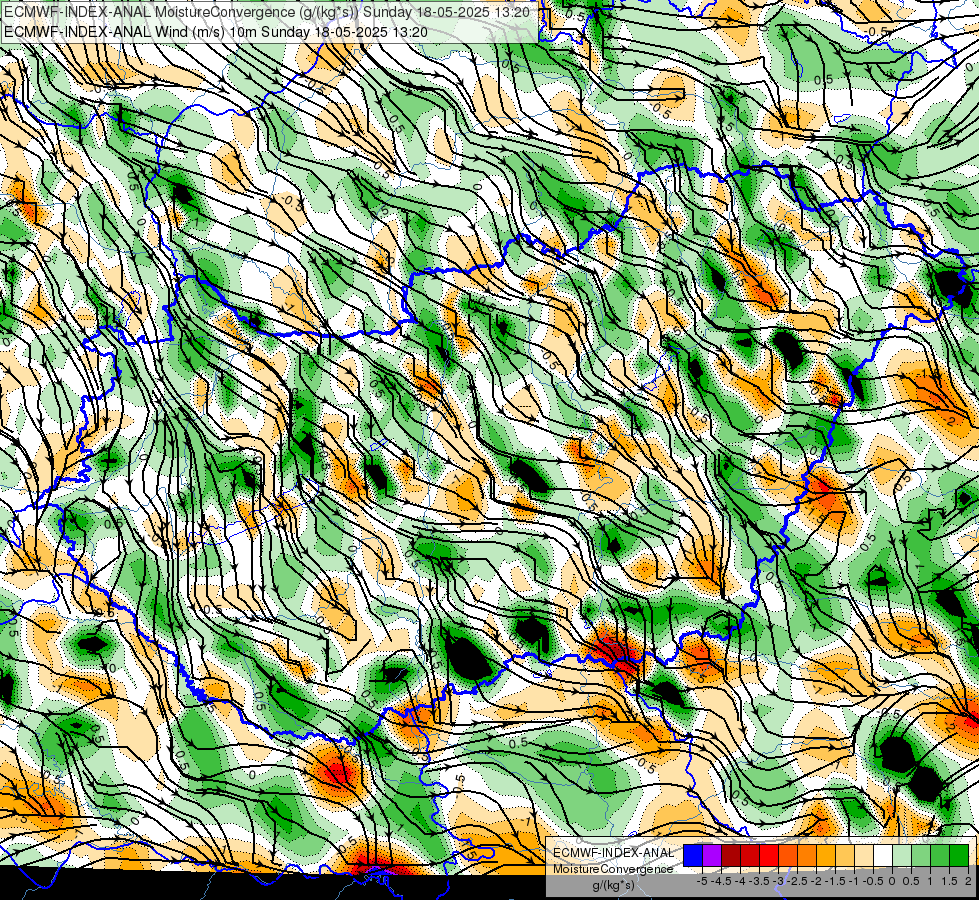Click the darkest green legend swatch
979x900 pixels.
[959, 855]
